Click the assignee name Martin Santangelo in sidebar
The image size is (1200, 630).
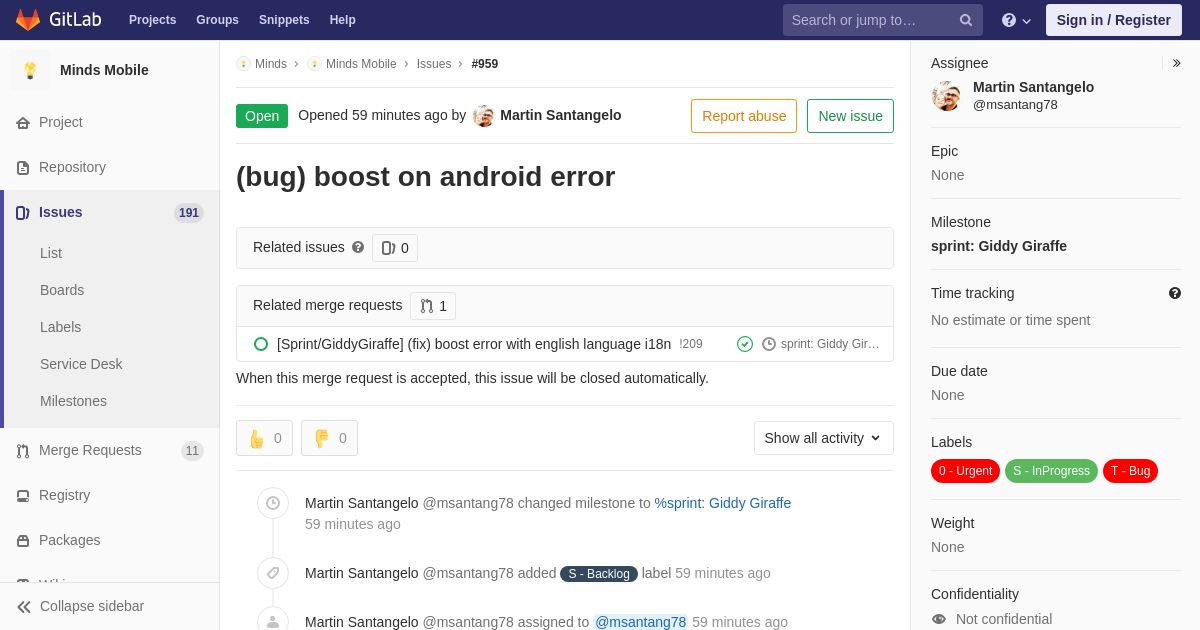[1033, 87]
